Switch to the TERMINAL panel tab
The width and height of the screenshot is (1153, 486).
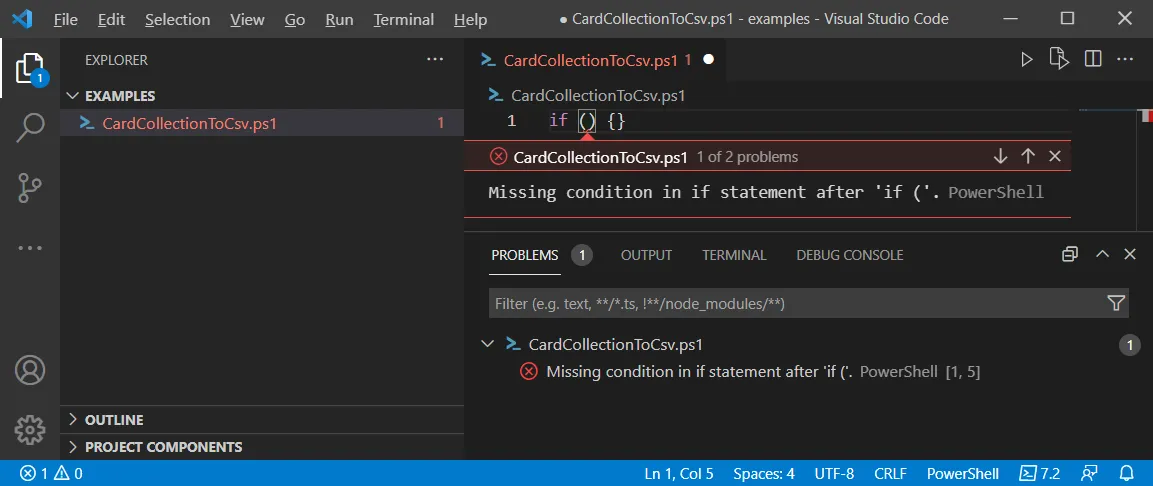pyautogui.click(x=734, y=255)
